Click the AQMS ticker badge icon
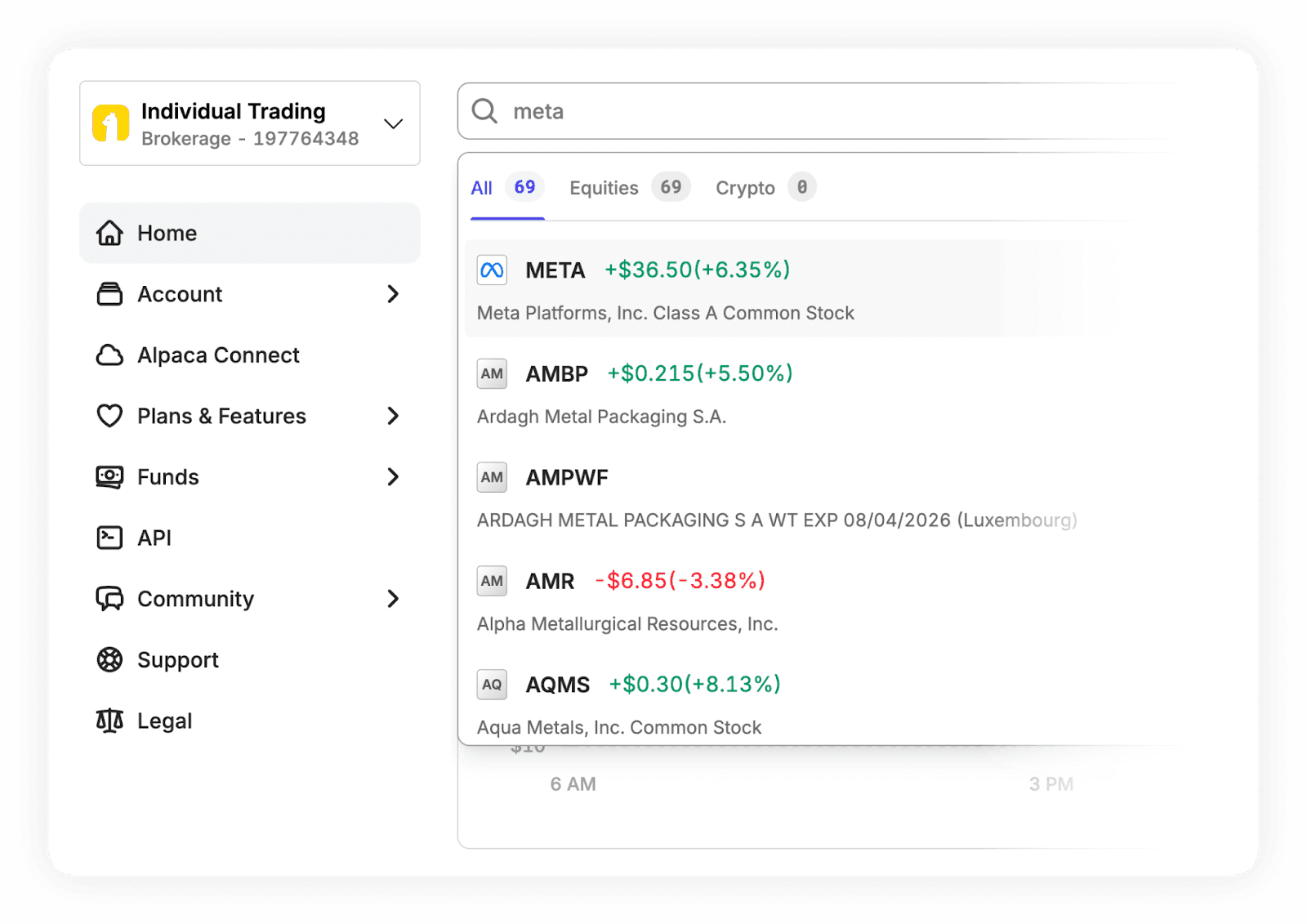 [492, 685]
